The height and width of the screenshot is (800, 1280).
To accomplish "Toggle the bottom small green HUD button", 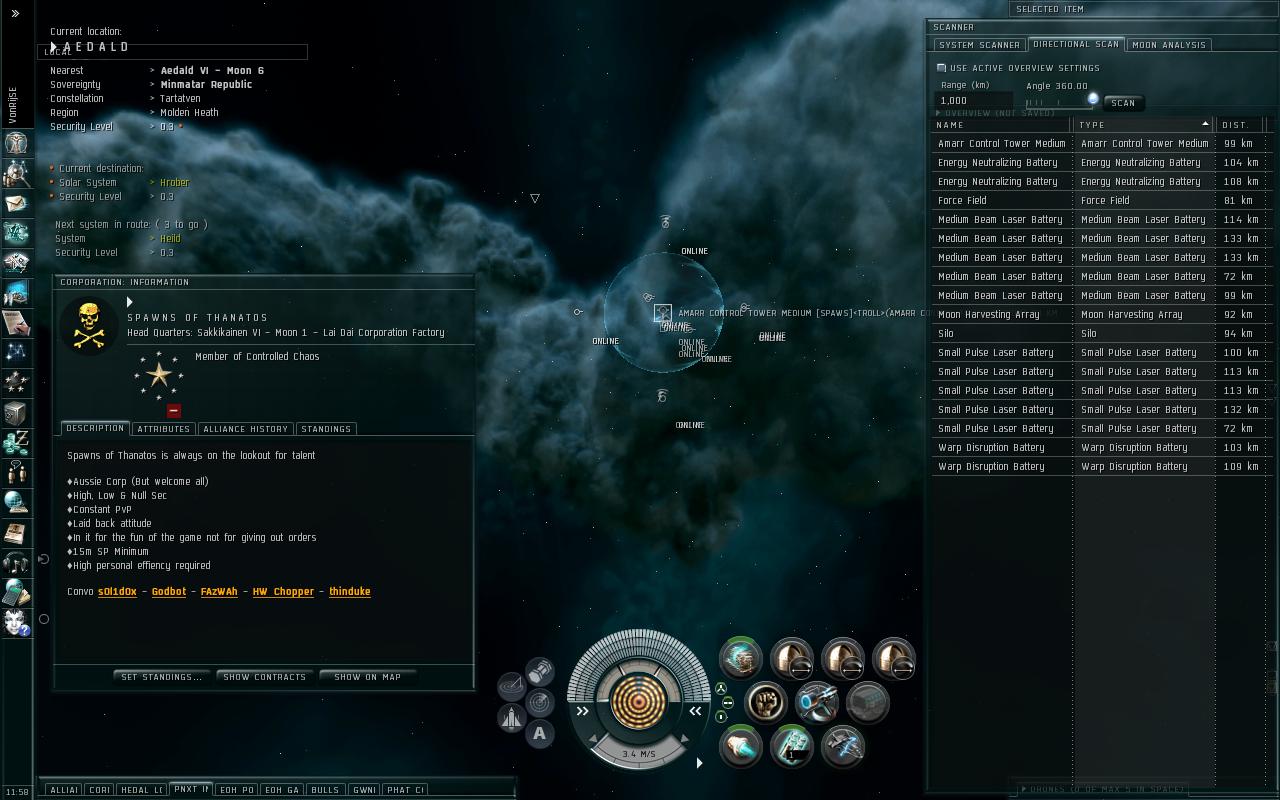I will point(722,717).
